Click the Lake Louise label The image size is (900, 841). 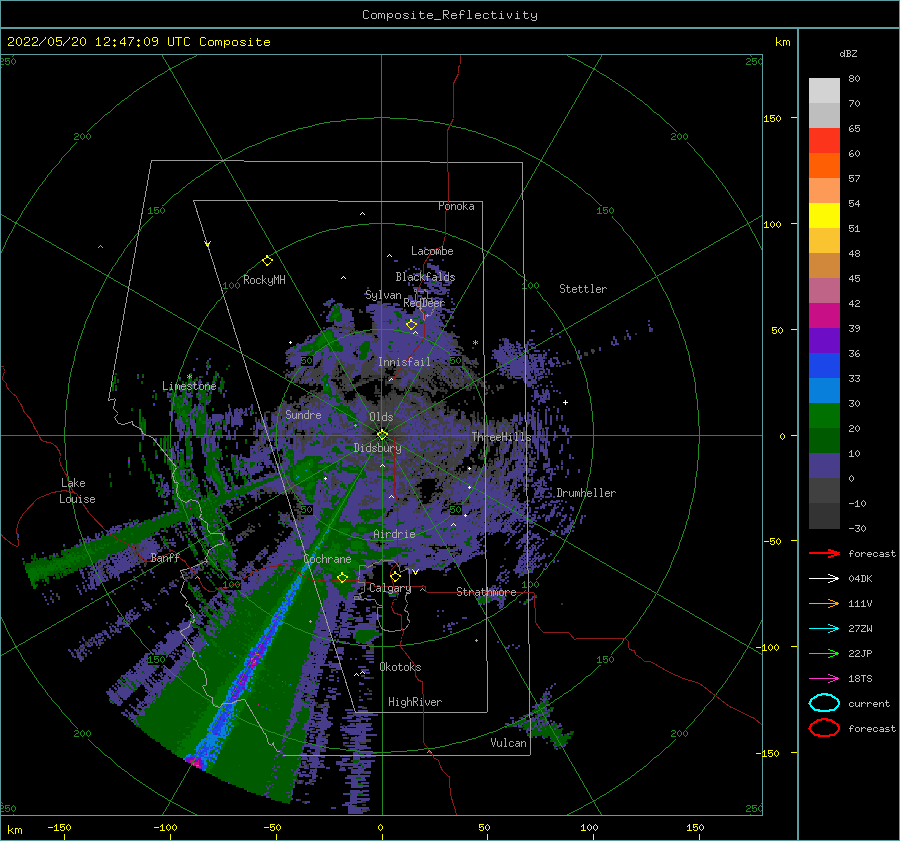[x=77, y=491]
